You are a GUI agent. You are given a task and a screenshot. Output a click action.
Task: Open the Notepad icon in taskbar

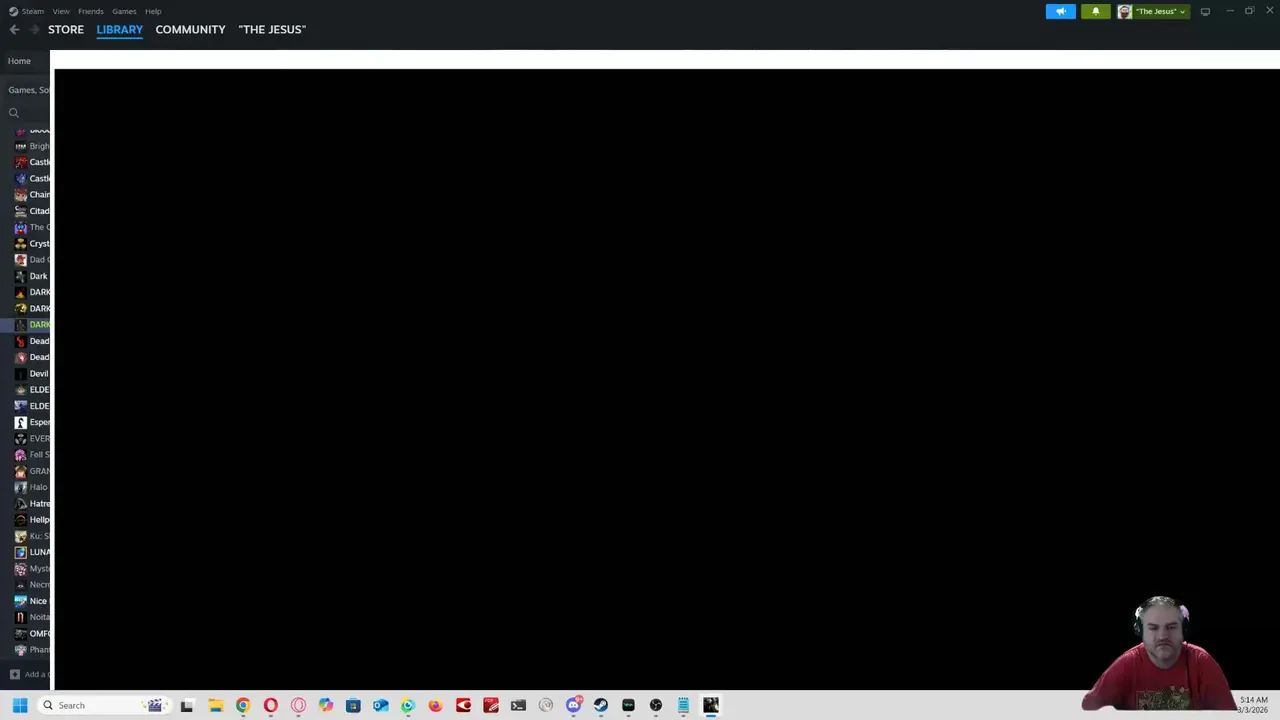(x=683, y=705)
